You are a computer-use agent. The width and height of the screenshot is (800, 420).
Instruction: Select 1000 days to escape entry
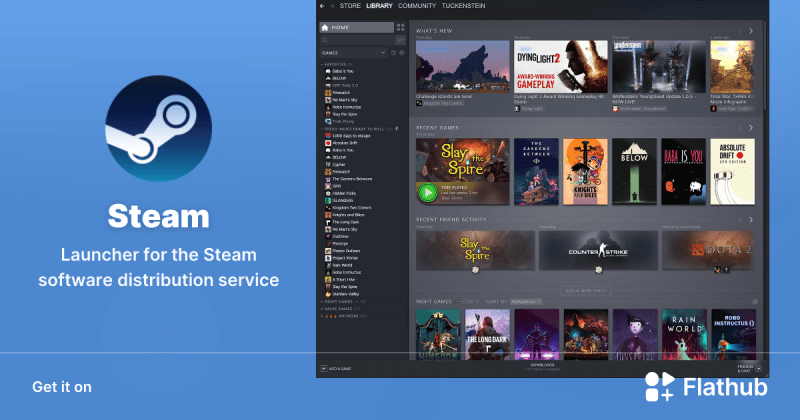(x=347, y=136)
